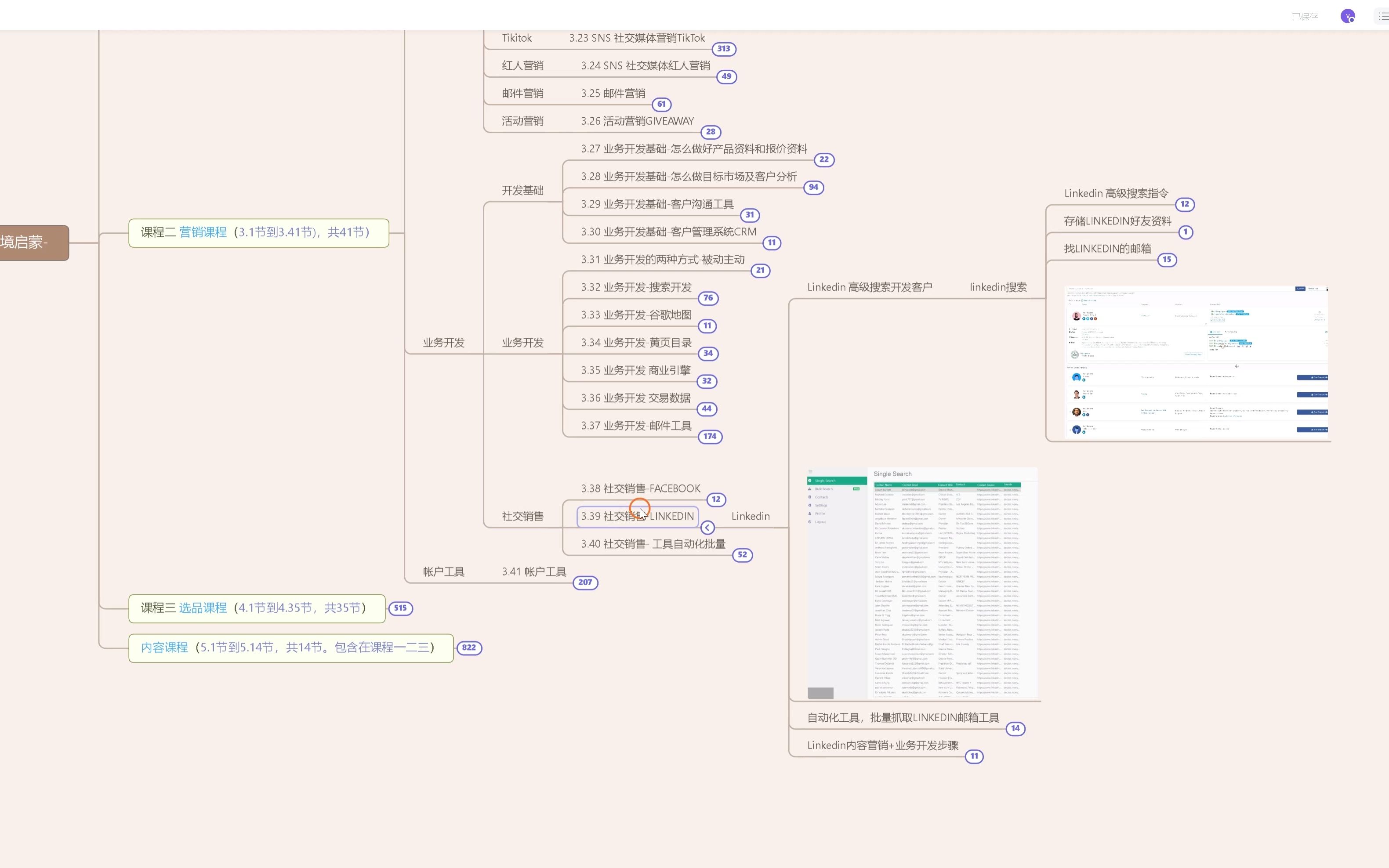Select node 3.26 活动营销GIVEAWAY
The width and height of the screenshot is (1389, 868).
pos(637,121)
